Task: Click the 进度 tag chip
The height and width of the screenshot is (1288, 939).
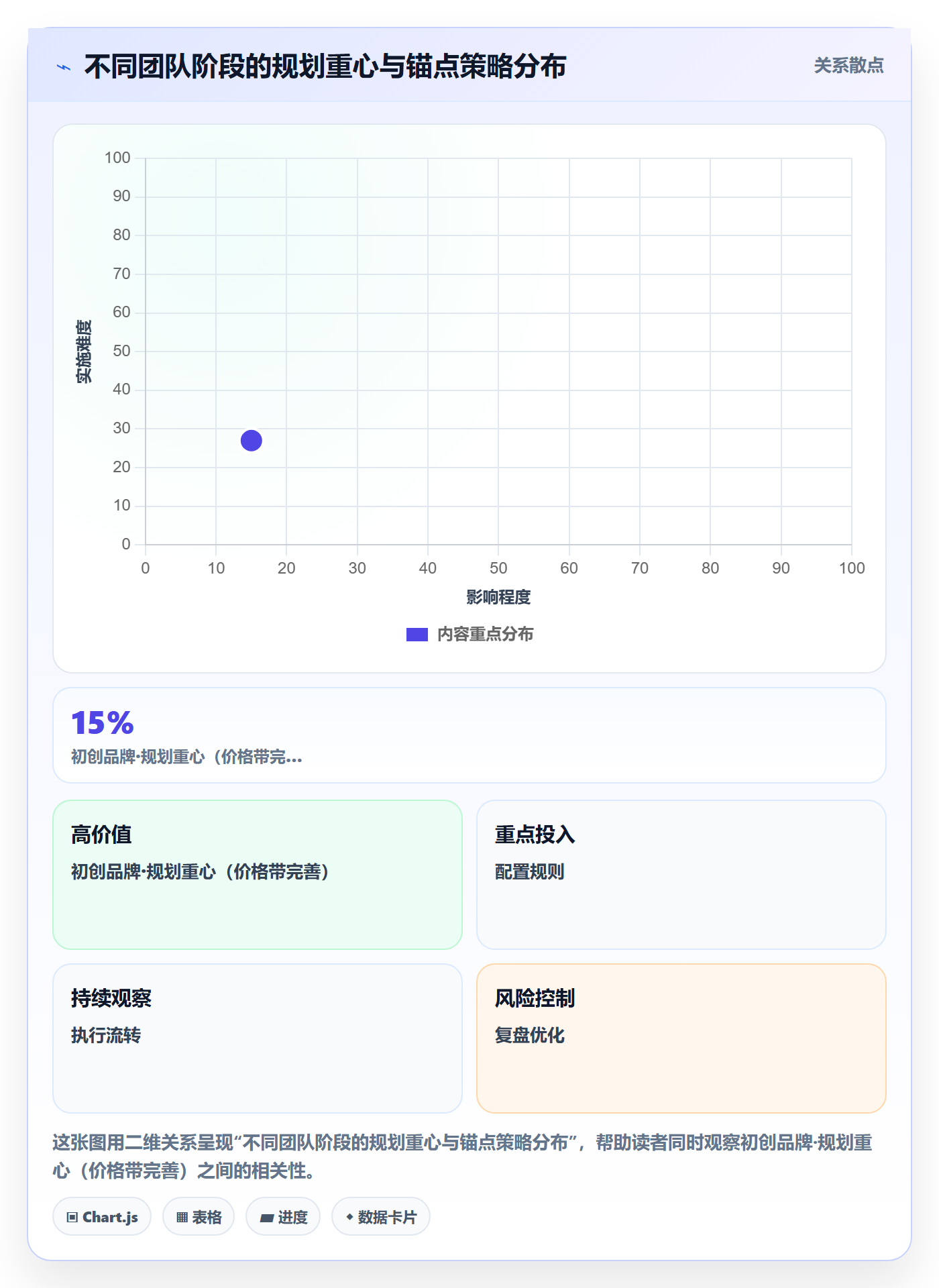Action: (x=283, y=1217)
